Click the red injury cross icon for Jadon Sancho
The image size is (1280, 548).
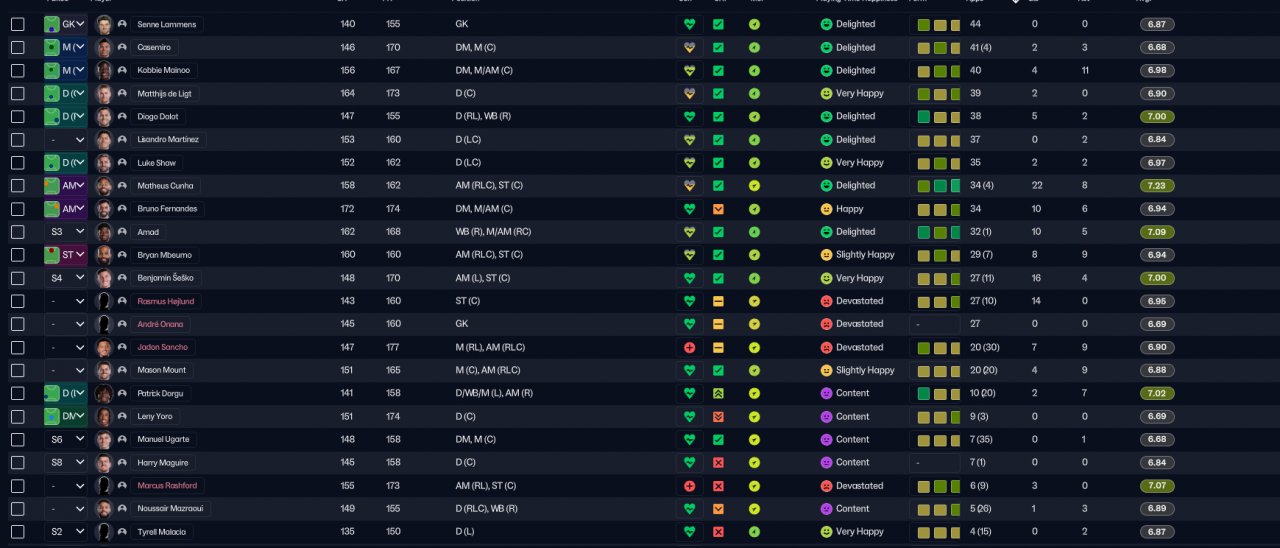tap(689, 347)
